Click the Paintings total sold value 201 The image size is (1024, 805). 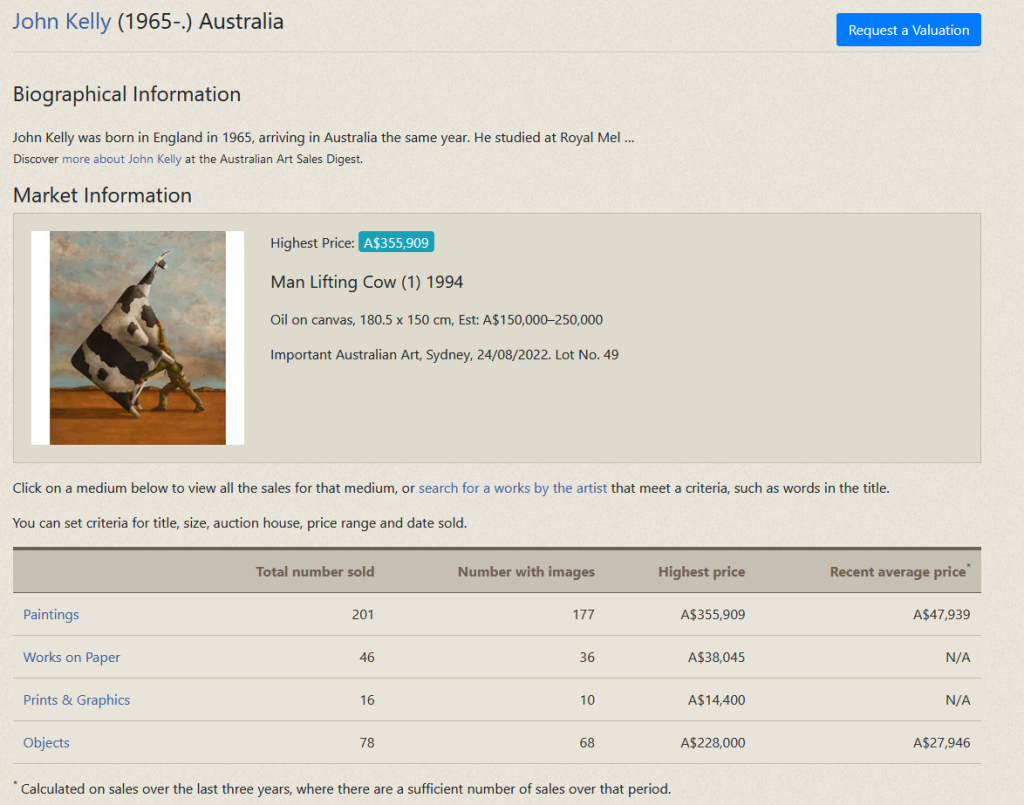362,614
